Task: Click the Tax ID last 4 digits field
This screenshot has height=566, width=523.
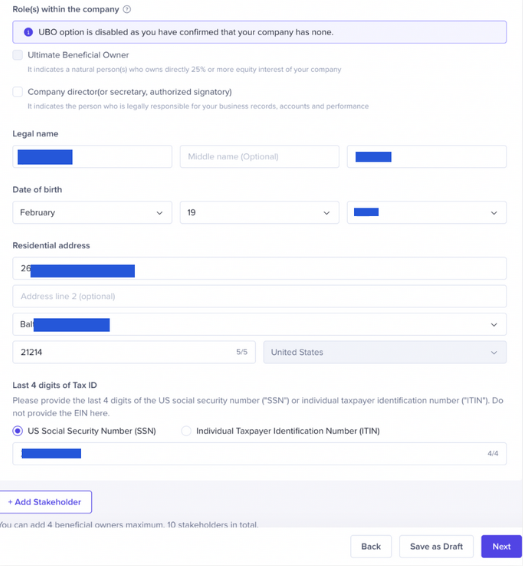Action: pos(260,453)
